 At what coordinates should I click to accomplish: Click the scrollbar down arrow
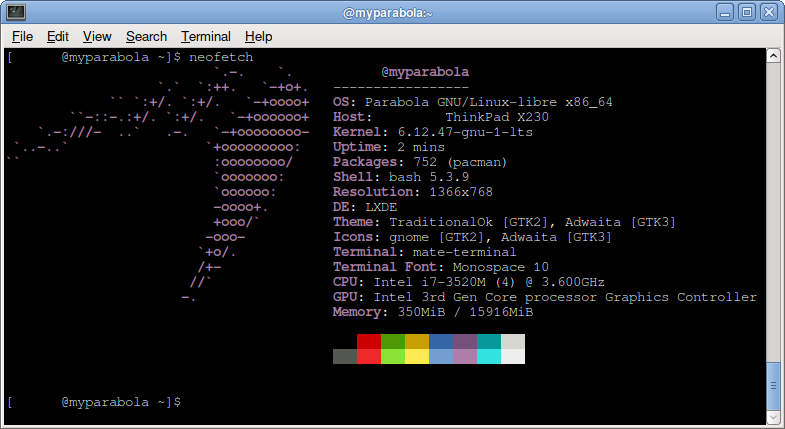(x=773, y=417)
